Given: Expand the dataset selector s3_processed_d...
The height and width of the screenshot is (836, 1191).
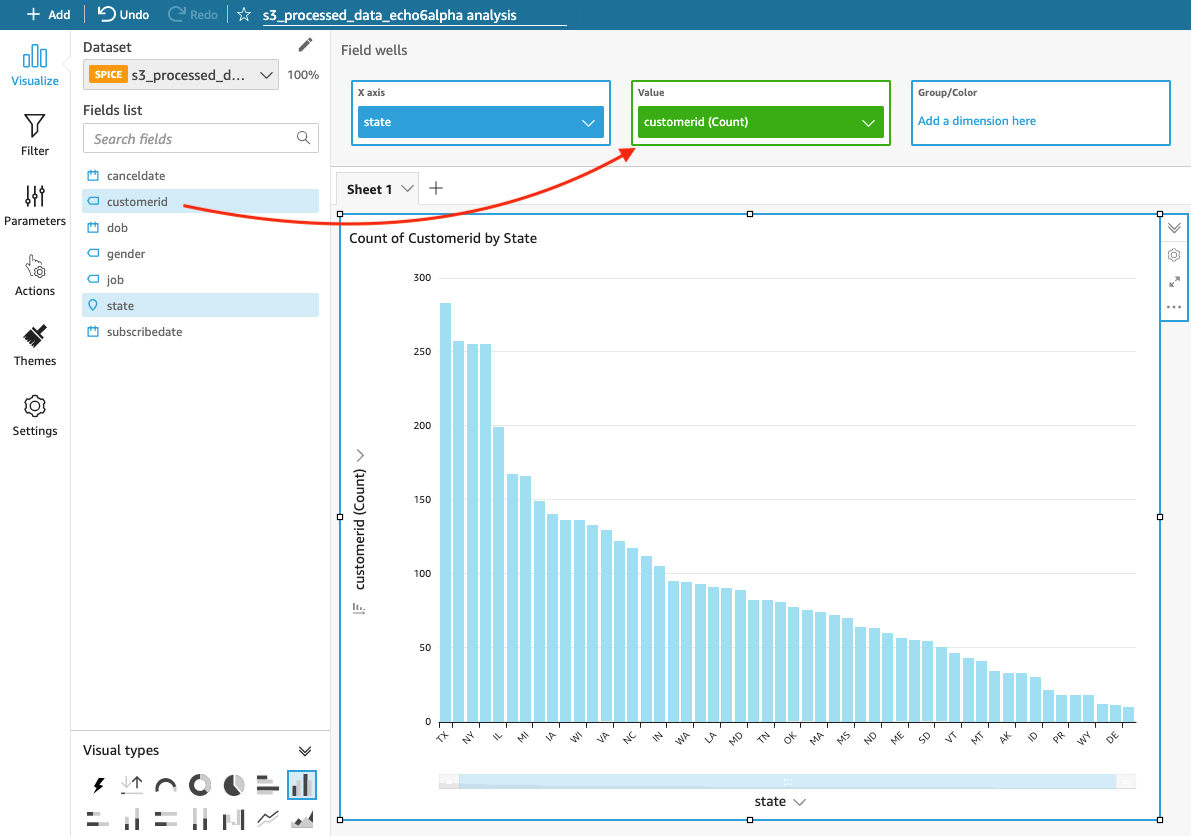Looking at the screenshot, I should [x=181, y=75].
